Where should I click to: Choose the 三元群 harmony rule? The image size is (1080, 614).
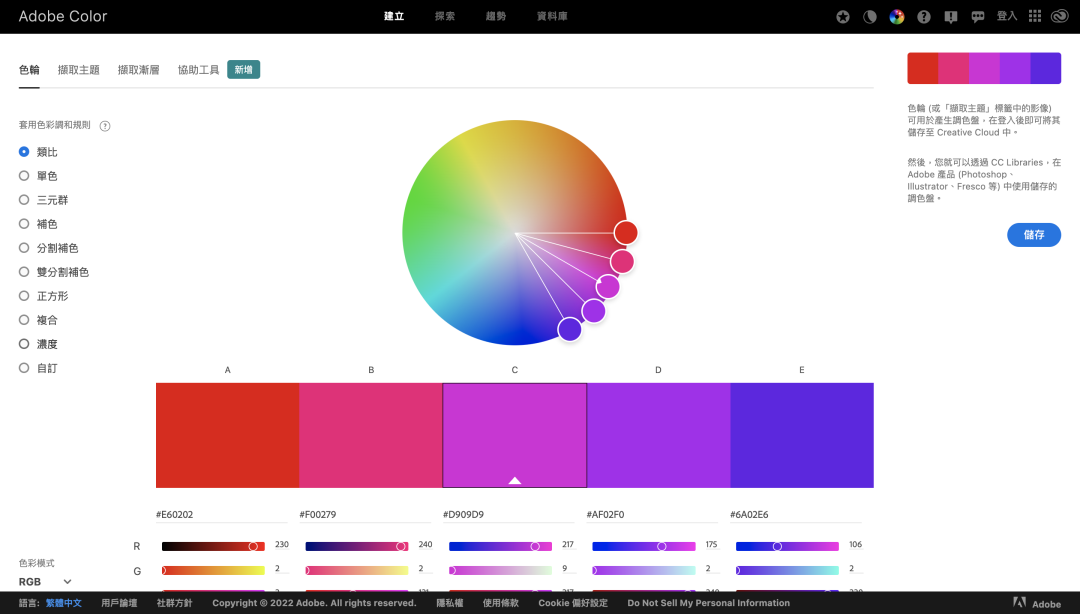pyautogui.click(x=43, y=200)
